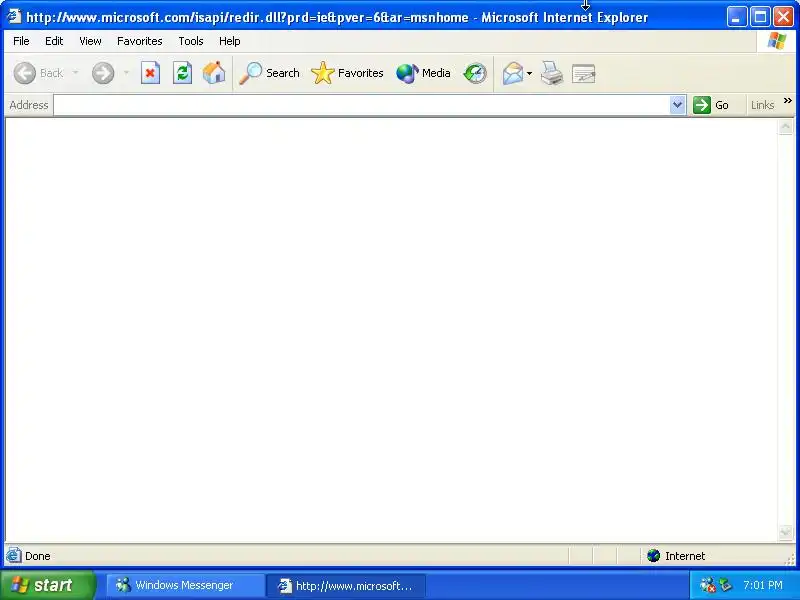Click the Done status bar page icon
This screenshot has width=800, height=600.
tap(14, 555)
